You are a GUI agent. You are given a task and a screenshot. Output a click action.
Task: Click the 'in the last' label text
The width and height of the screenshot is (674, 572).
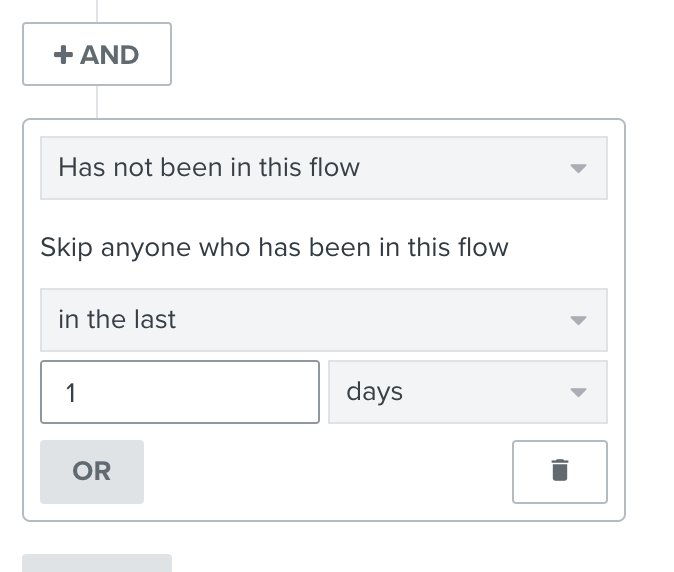point(117,319)
